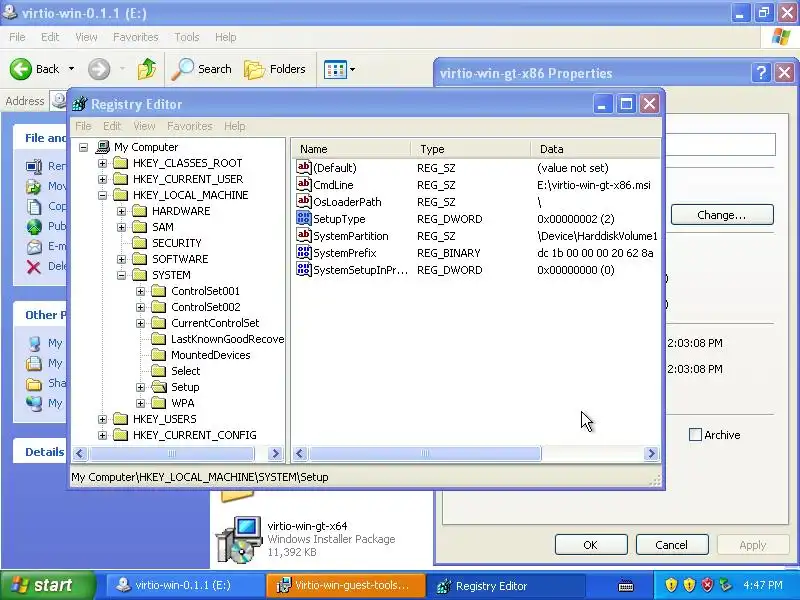Click OK in Properties dialog
This screenshot has height=600, width=800.
[591, 544]
